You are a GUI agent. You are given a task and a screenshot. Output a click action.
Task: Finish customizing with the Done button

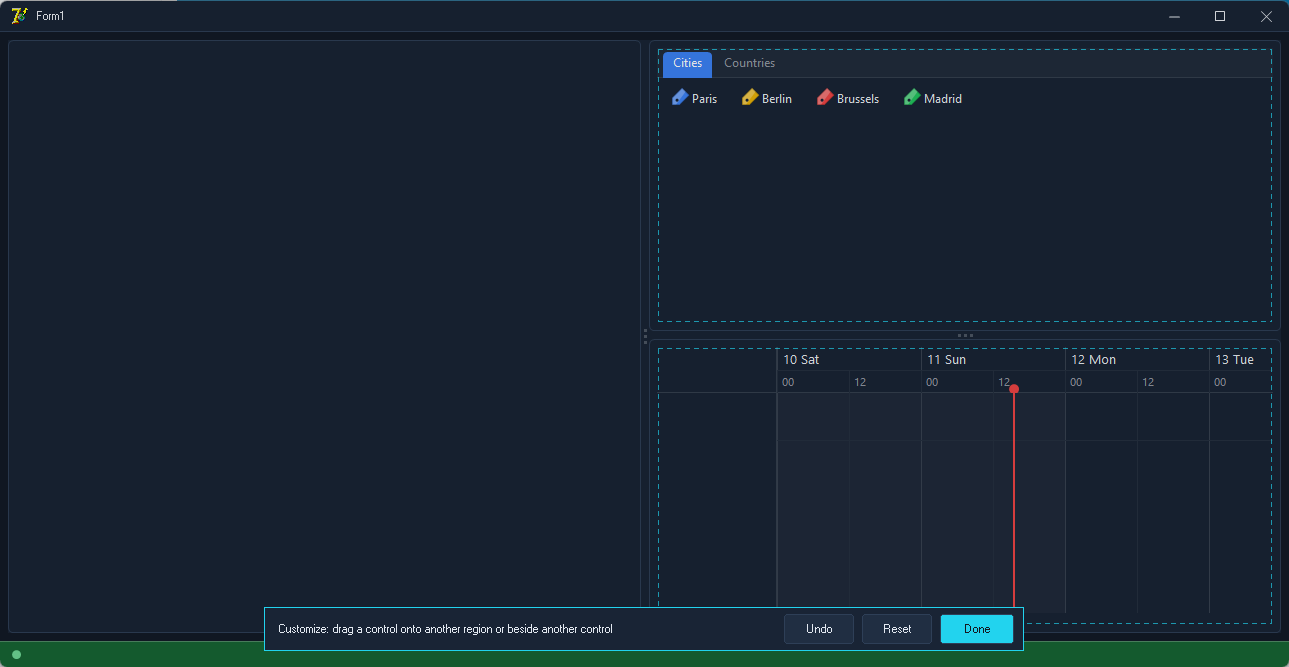pos(977,629)
